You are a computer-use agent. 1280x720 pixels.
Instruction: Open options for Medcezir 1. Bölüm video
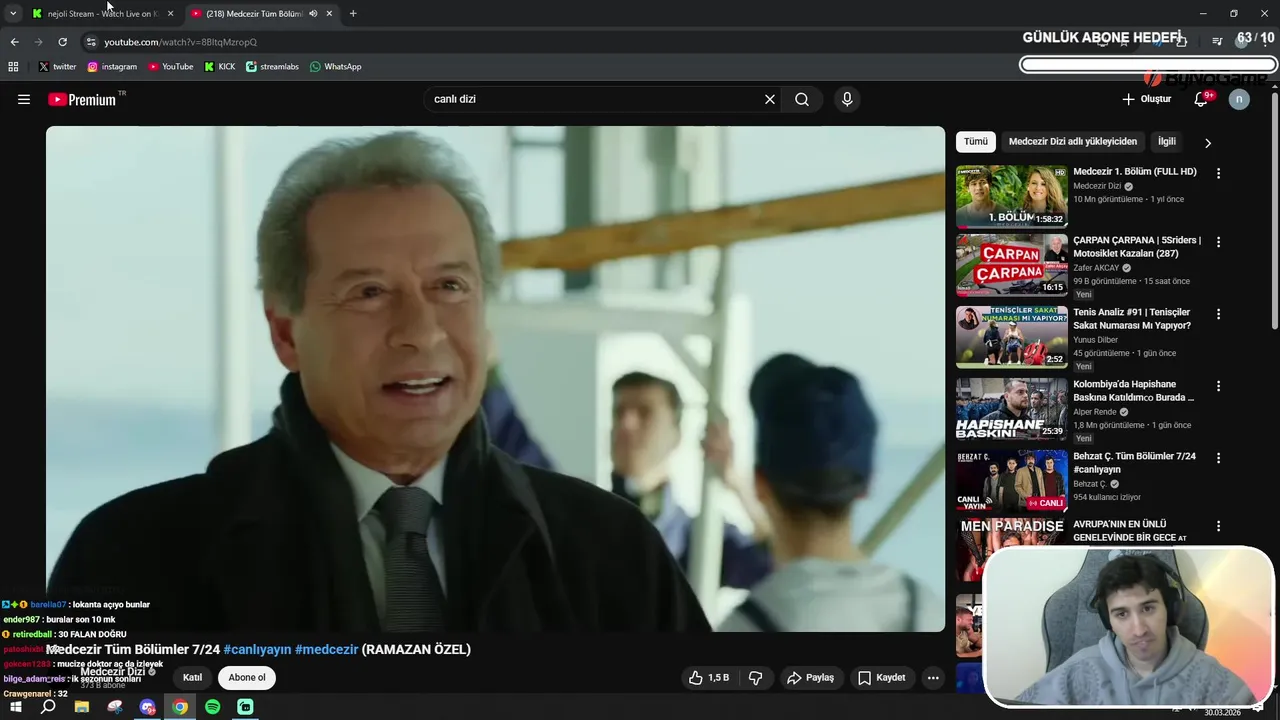(1218, 173)
